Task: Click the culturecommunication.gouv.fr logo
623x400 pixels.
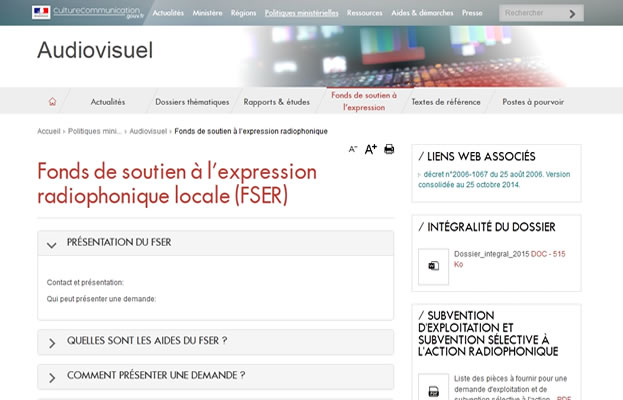Action: coord(88,12)
